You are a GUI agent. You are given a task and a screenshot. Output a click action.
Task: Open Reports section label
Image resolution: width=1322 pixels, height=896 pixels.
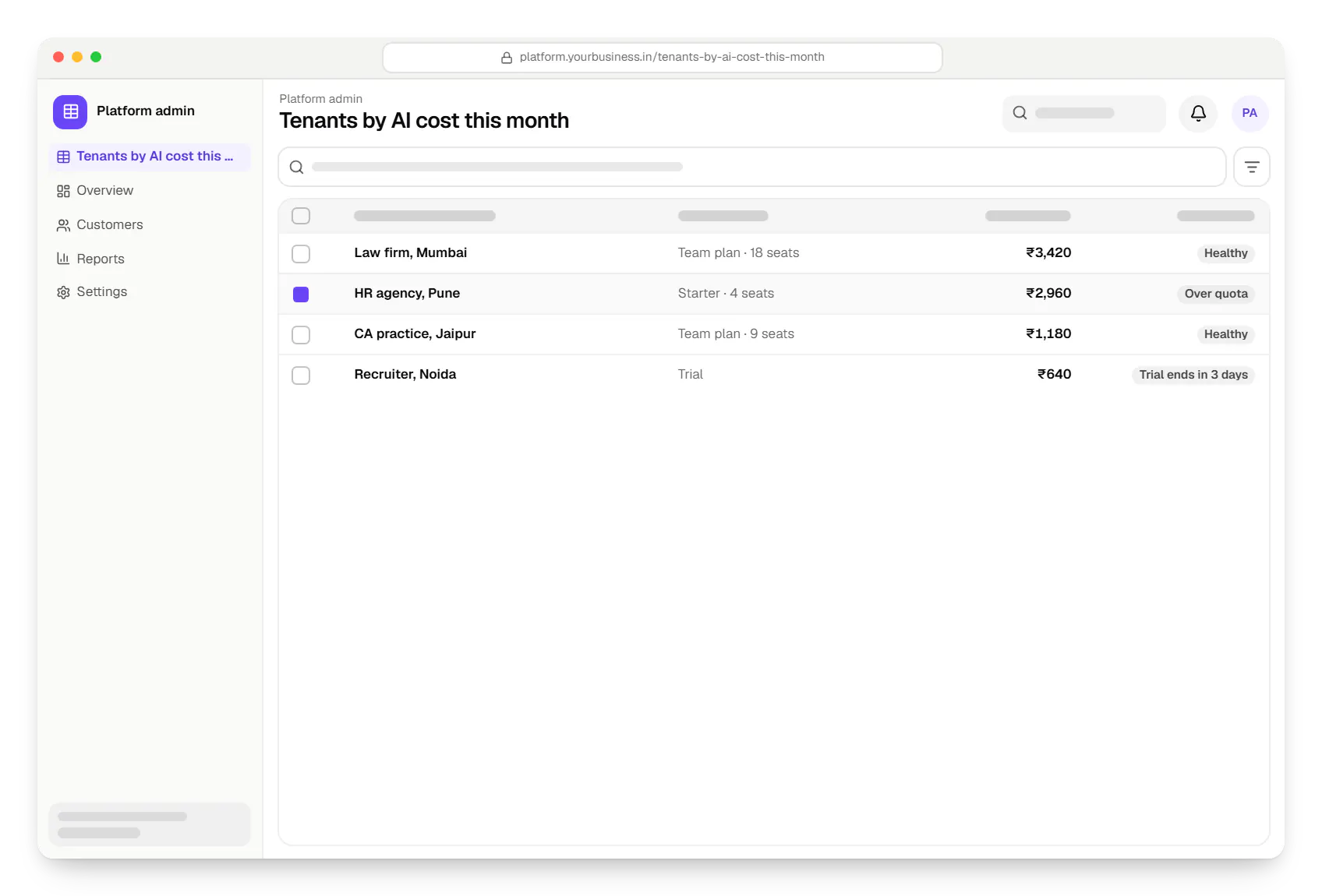click(101, 259)
